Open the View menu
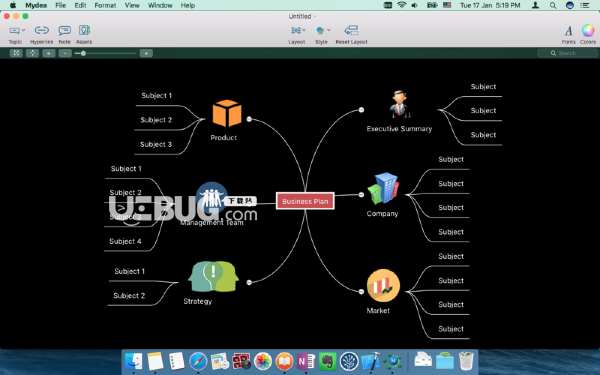 (x=132, y=5)
